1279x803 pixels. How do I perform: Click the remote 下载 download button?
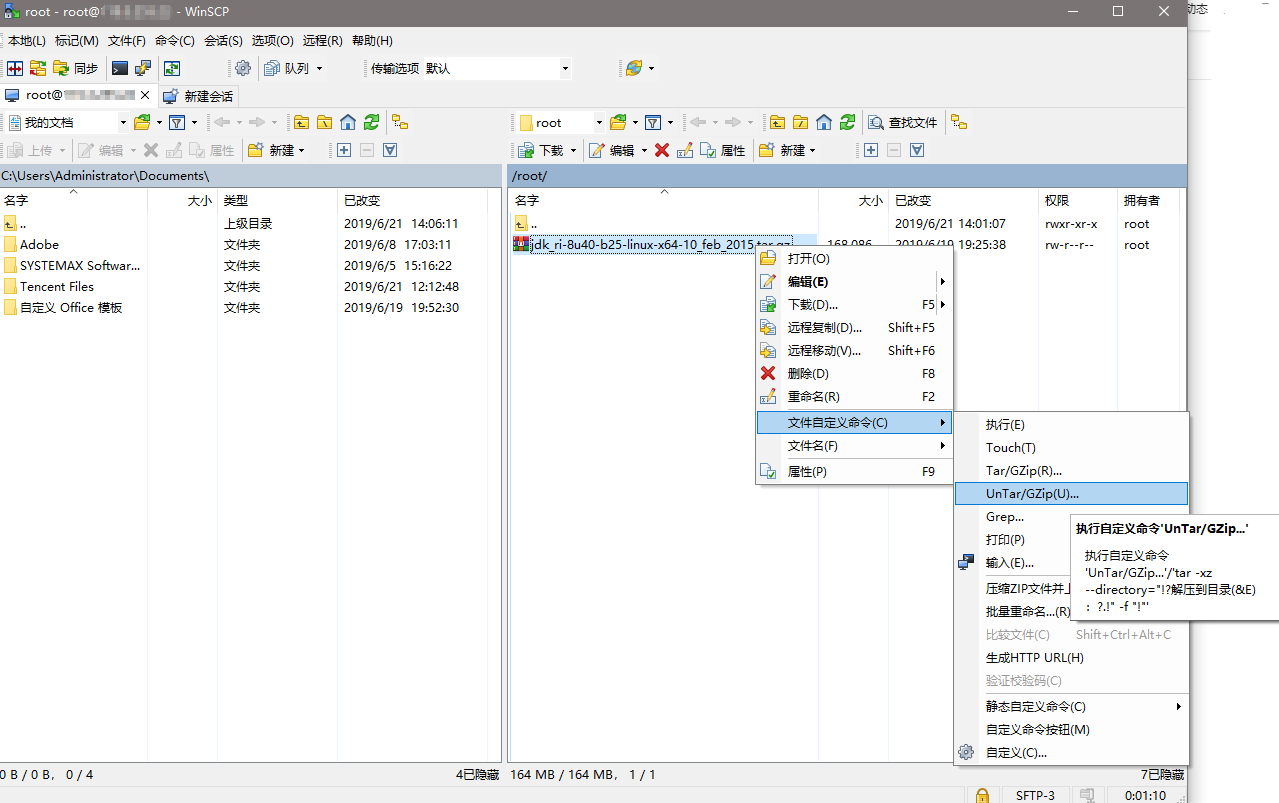541,150
